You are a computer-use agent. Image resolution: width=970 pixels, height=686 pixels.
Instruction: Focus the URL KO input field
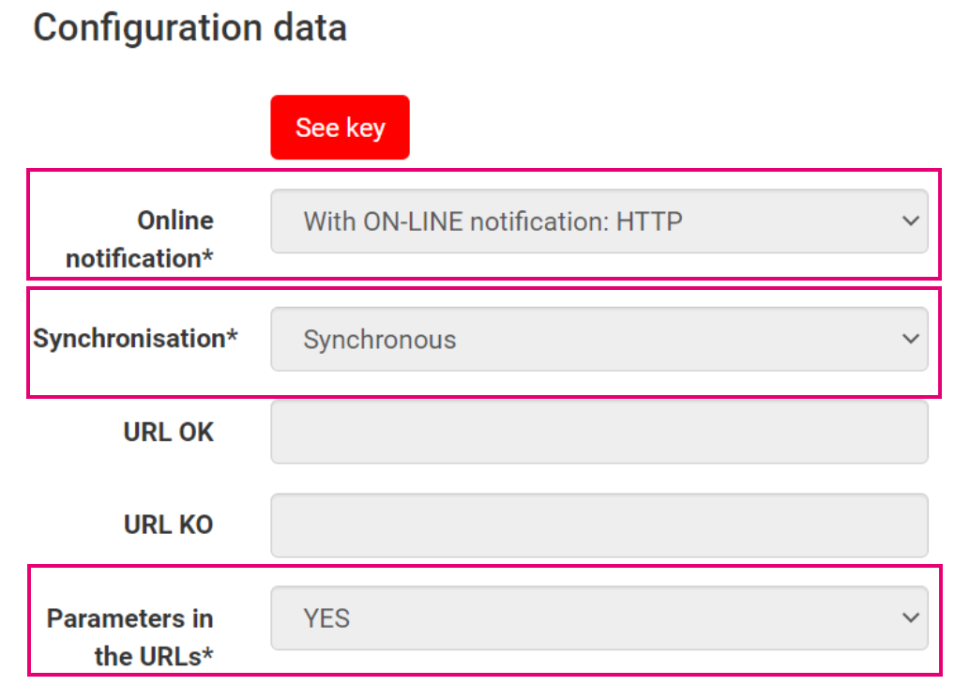coord(599,525)
